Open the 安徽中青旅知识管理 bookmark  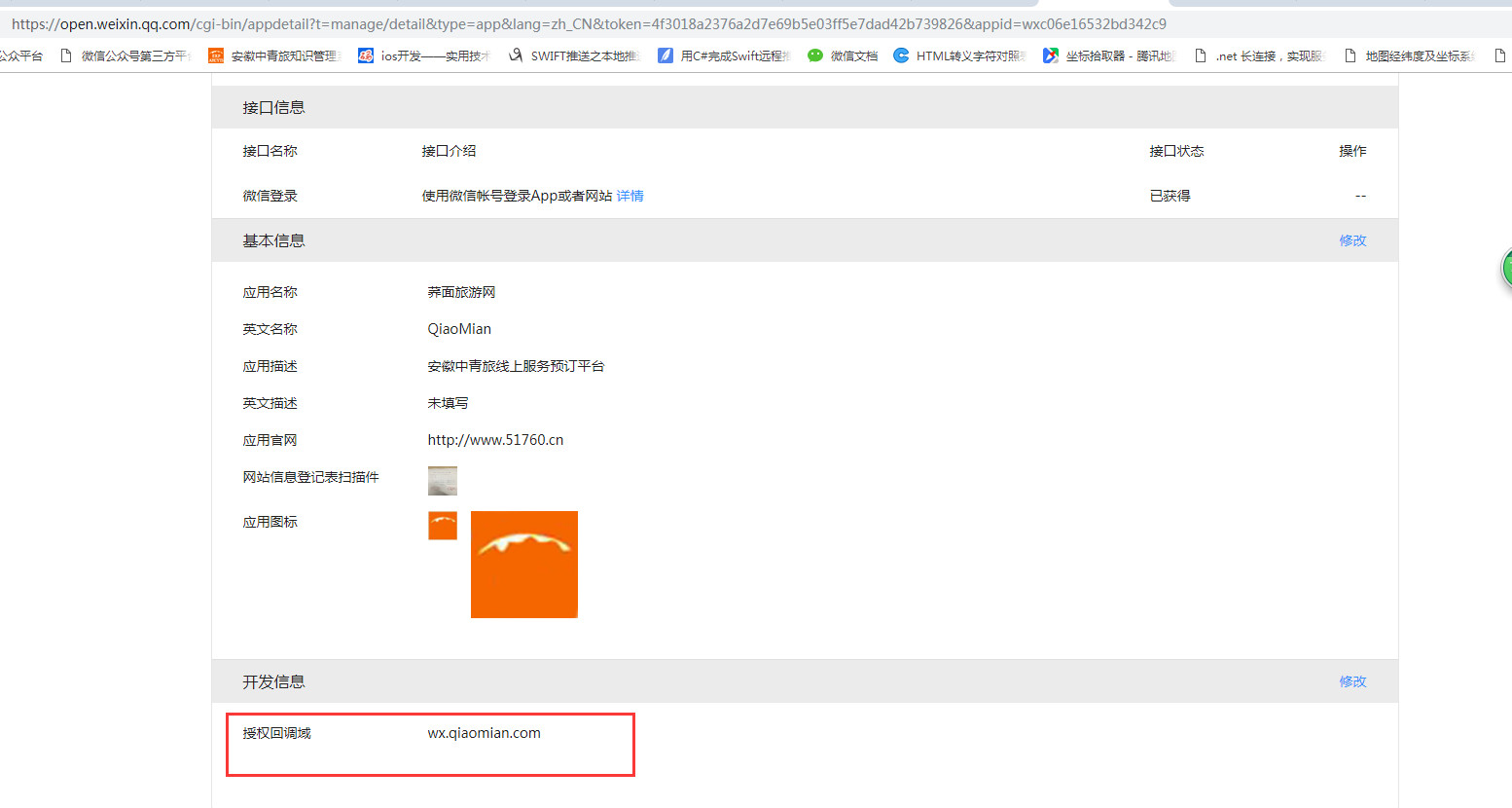coord(275,56)
